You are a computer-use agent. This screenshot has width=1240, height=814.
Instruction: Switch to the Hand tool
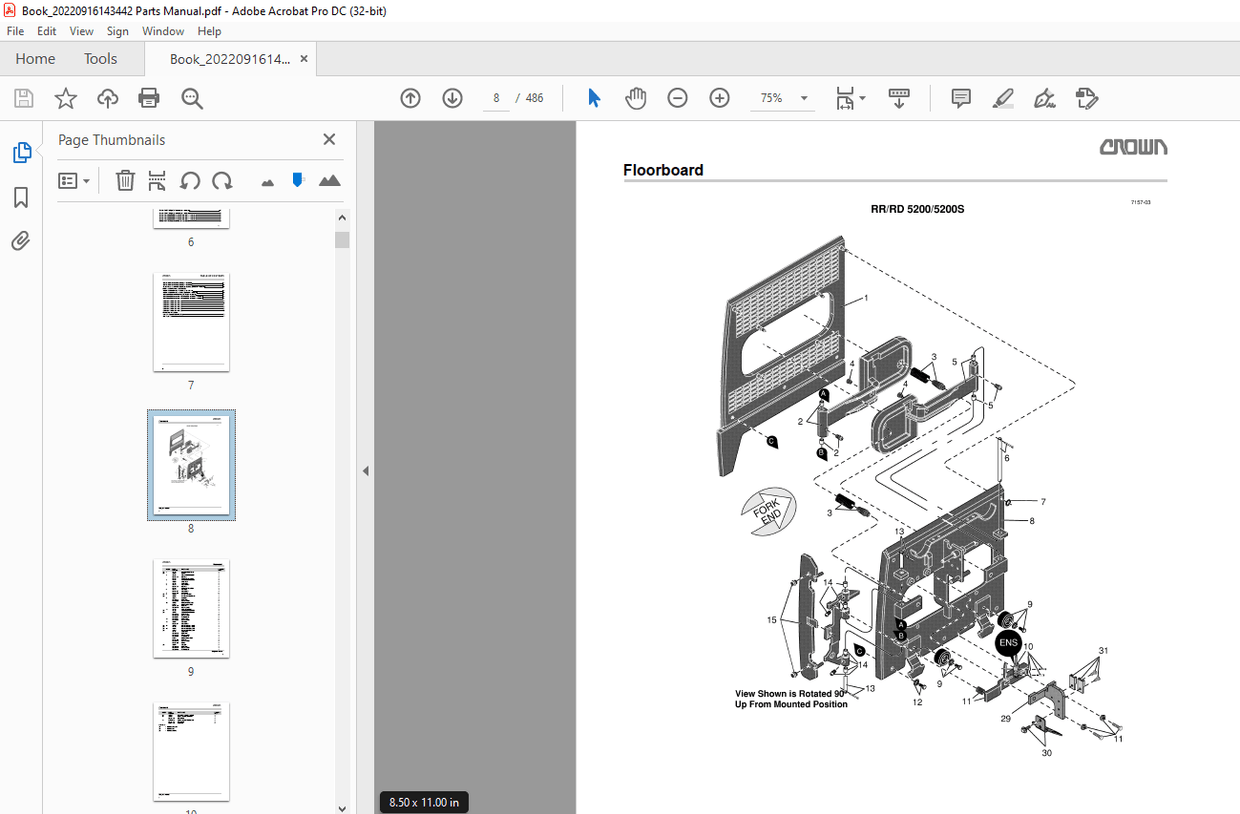635,98
